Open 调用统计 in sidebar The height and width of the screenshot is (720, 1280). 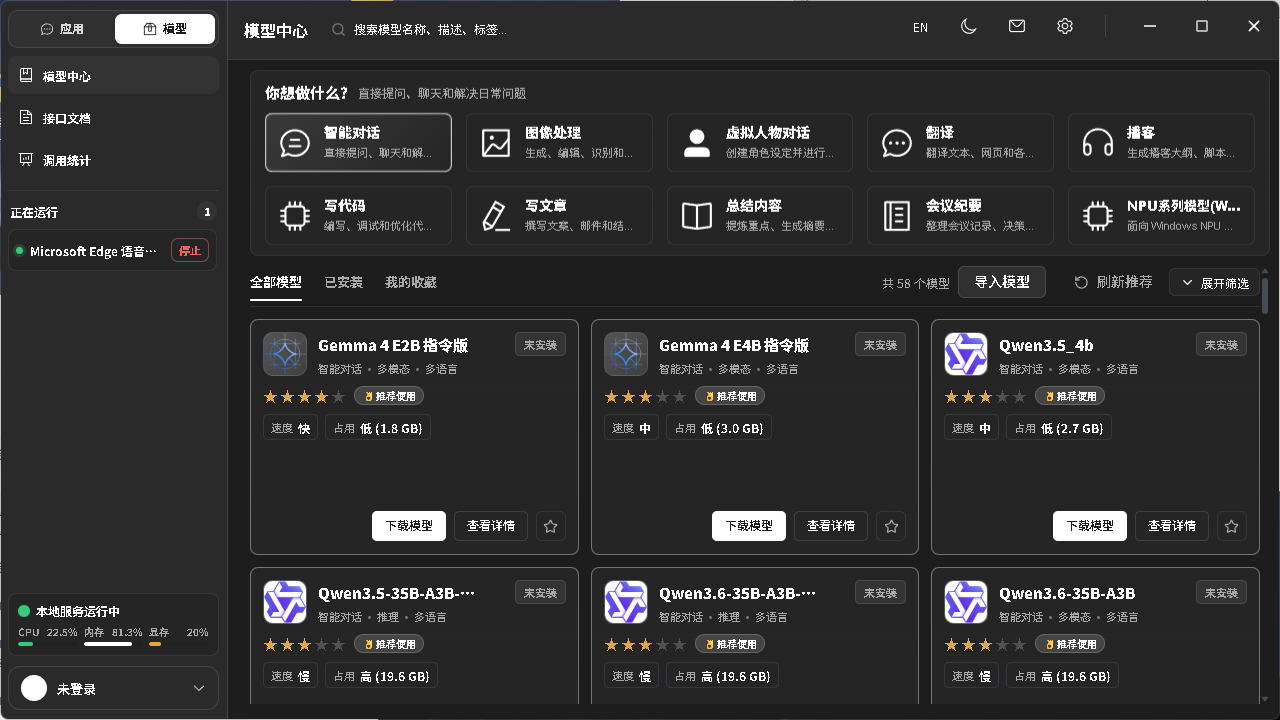pos(113,160)
